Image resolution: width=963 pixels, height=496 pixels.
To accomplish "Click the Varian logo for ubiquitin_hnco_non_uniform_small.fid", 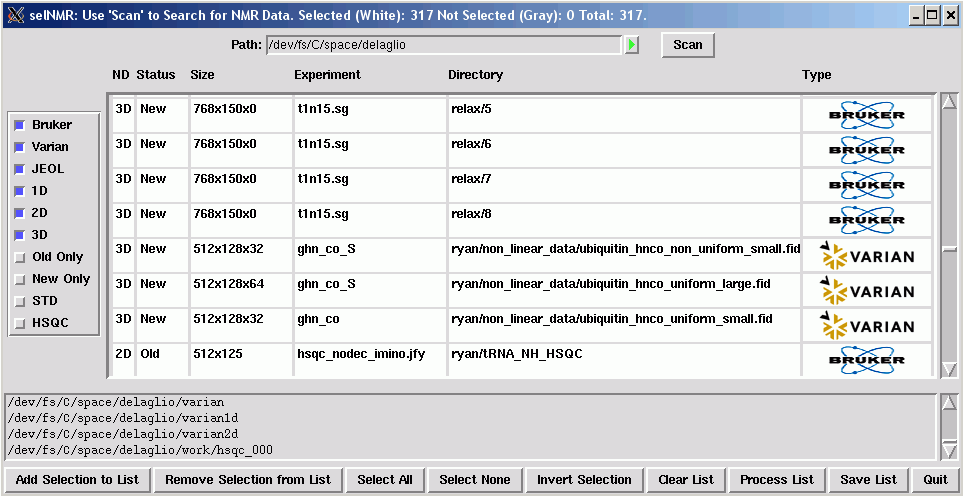I will click(866, 255).
